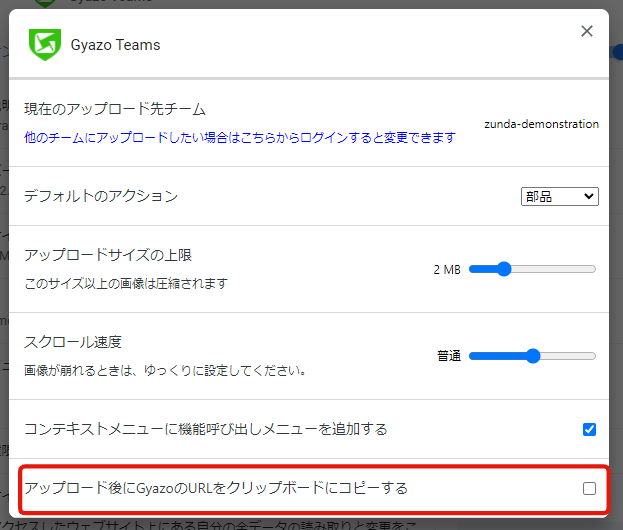Click the zunda-demonstration team name
This screenshot has width=623, height=530.
(x=541, y=124)
